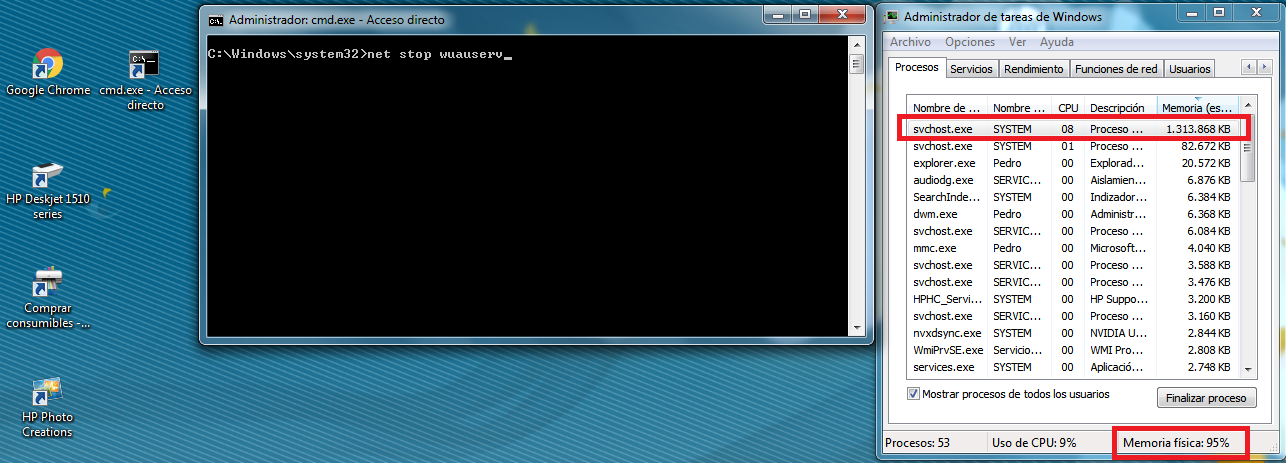Select the svchost.exe row using 82.672 KB
The width and height of the screenshot is (1286, 463).
click(x=1073, y=146)
